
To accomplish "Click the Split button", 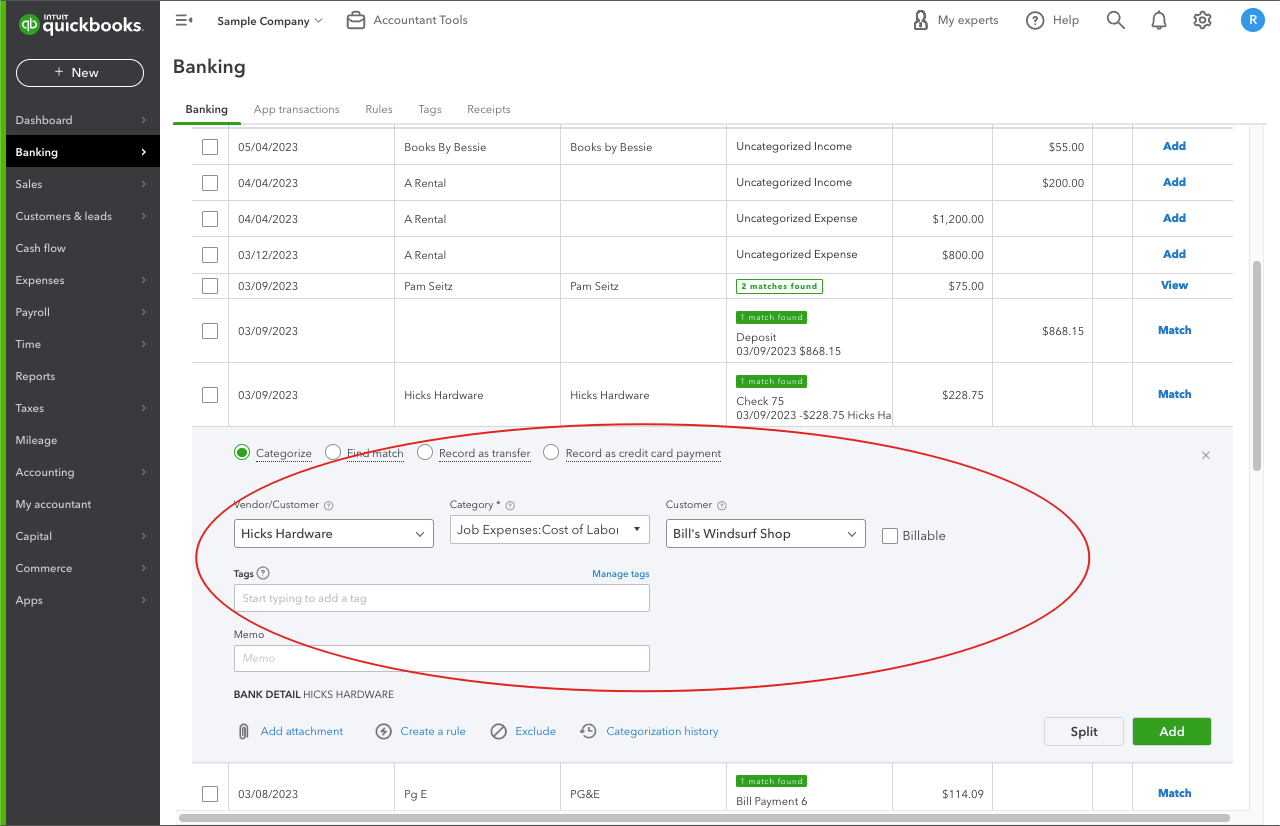I will pyautogui.click(x=1084, y=732).
